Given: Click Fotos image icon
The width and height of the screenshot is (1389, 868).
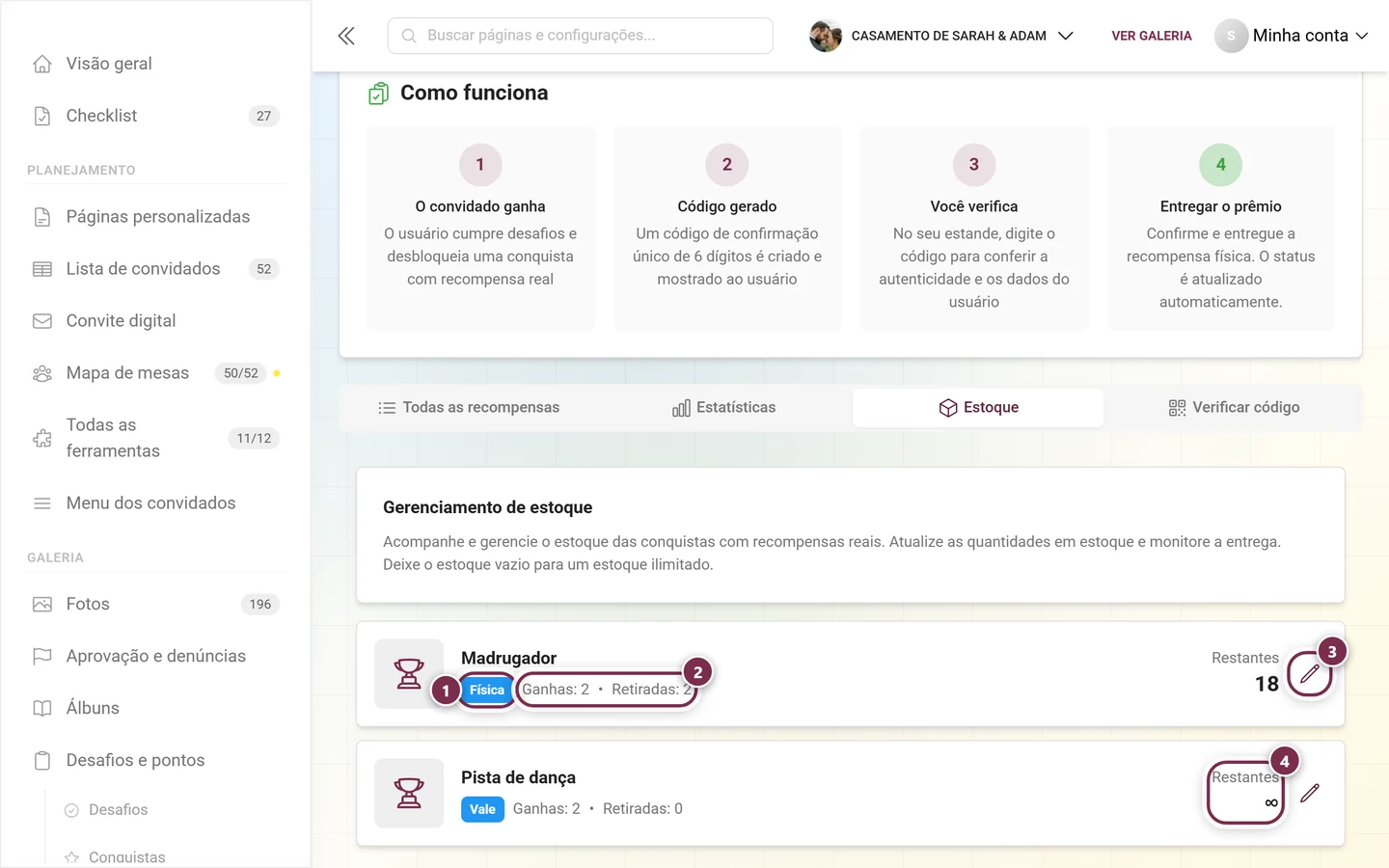Looking at the screenshot, I should (x=42, y=605).
